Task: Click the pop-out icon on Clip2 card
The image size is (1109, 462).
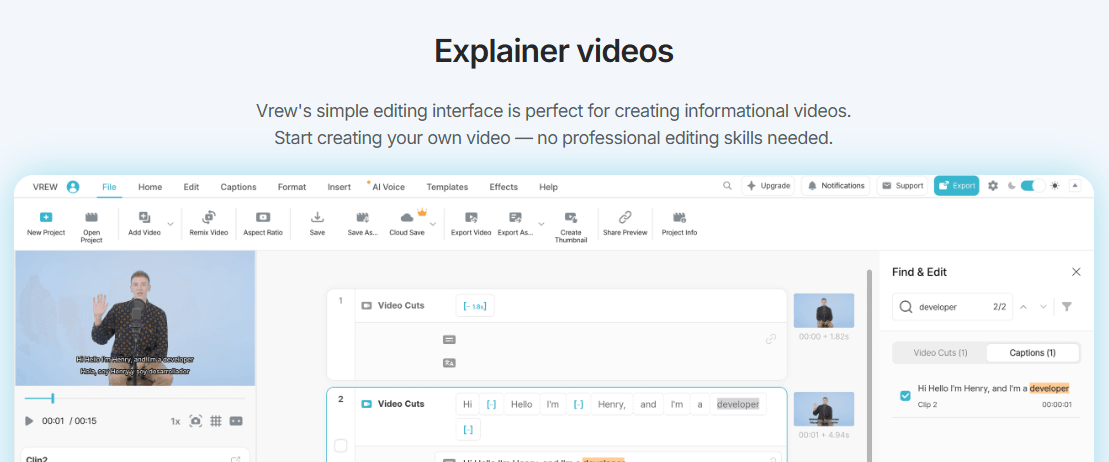Action: (236, 459)
